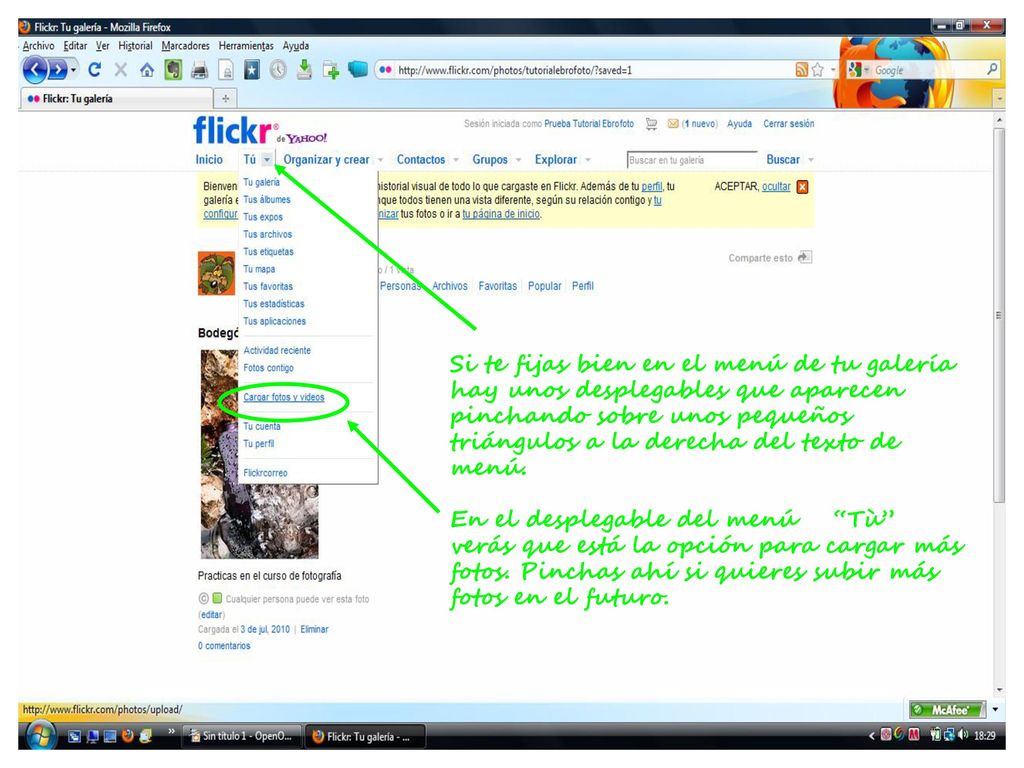Click the page vertical scrollbar thumb
Viewport: 1024px width, 768px height.
[999, 315]
